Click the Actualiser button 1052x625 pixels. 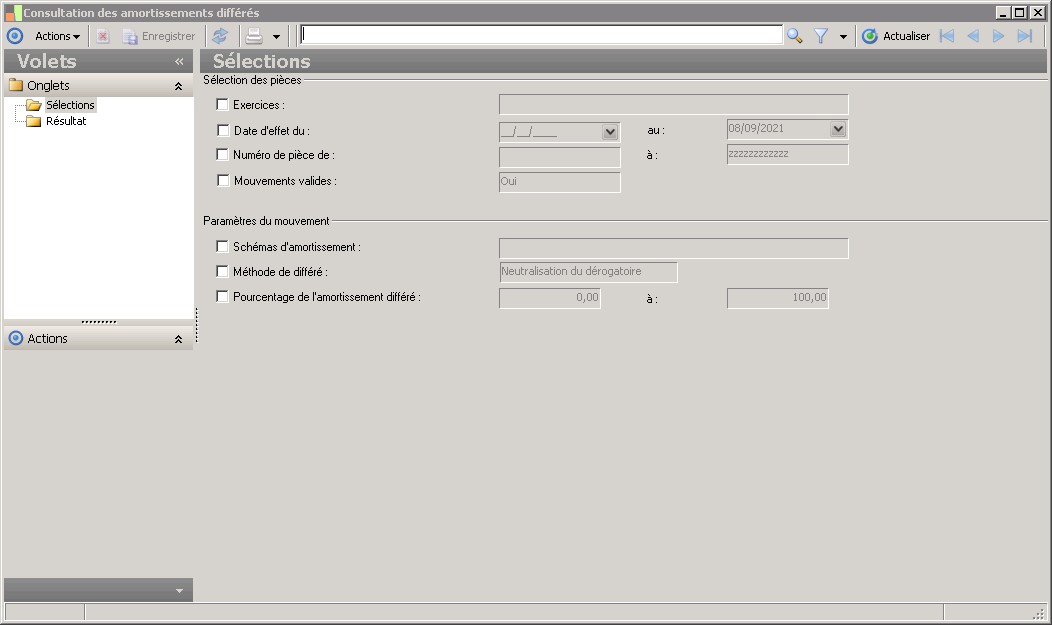(x=896, y=36)
